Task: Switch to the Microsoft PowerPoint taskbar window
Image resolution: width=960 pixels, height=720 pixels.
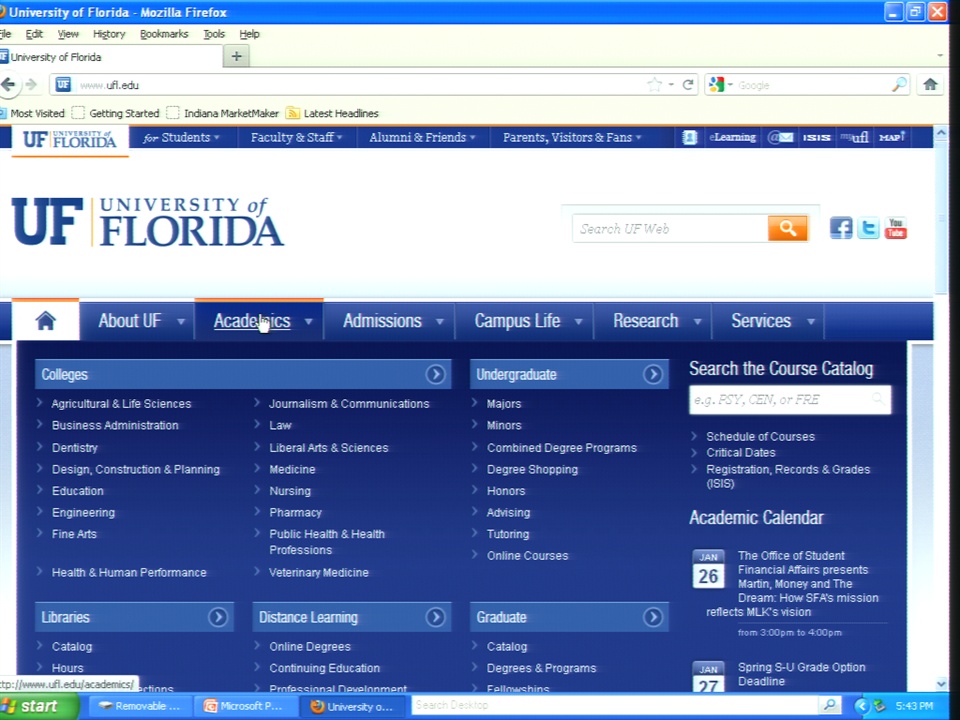Action: 245,706
